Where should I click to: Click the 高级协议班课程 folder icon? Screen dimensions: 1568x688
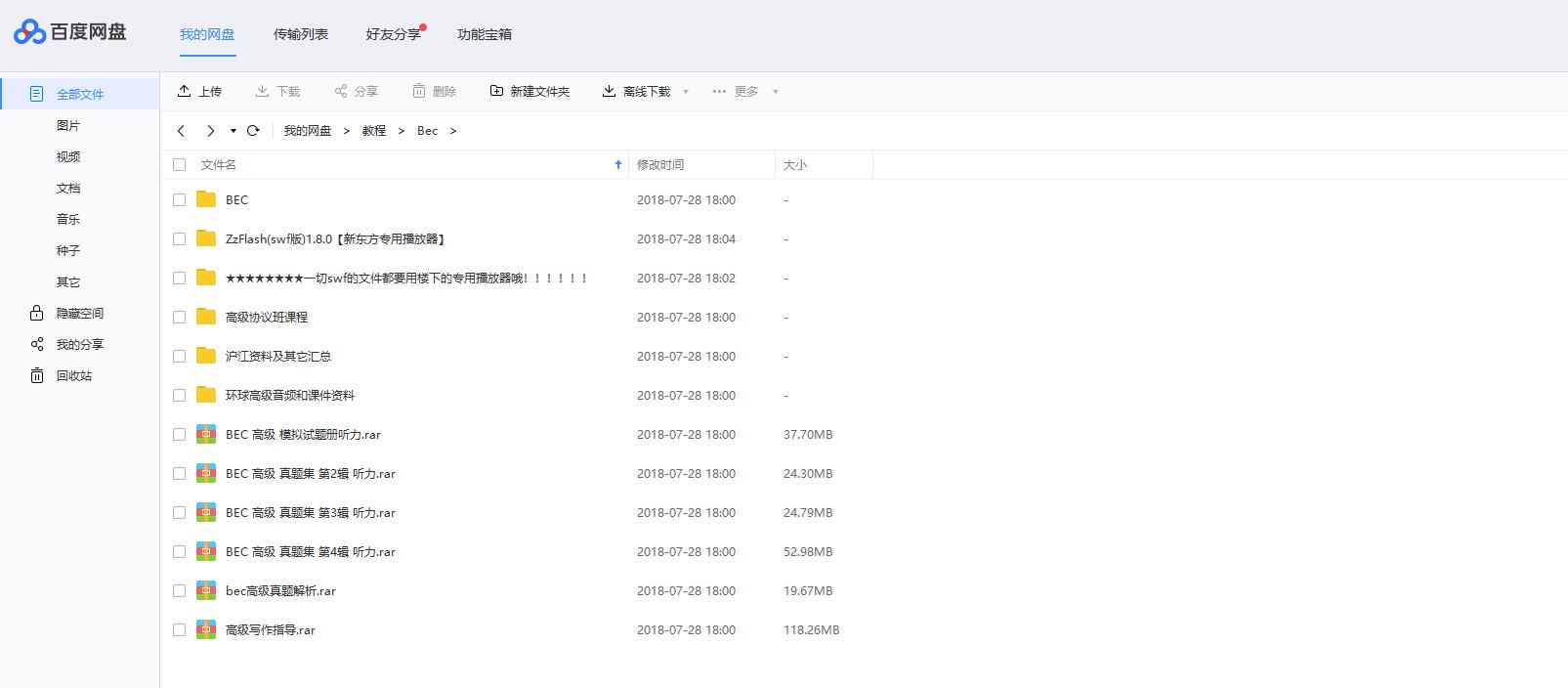click(x=206, y=317)
